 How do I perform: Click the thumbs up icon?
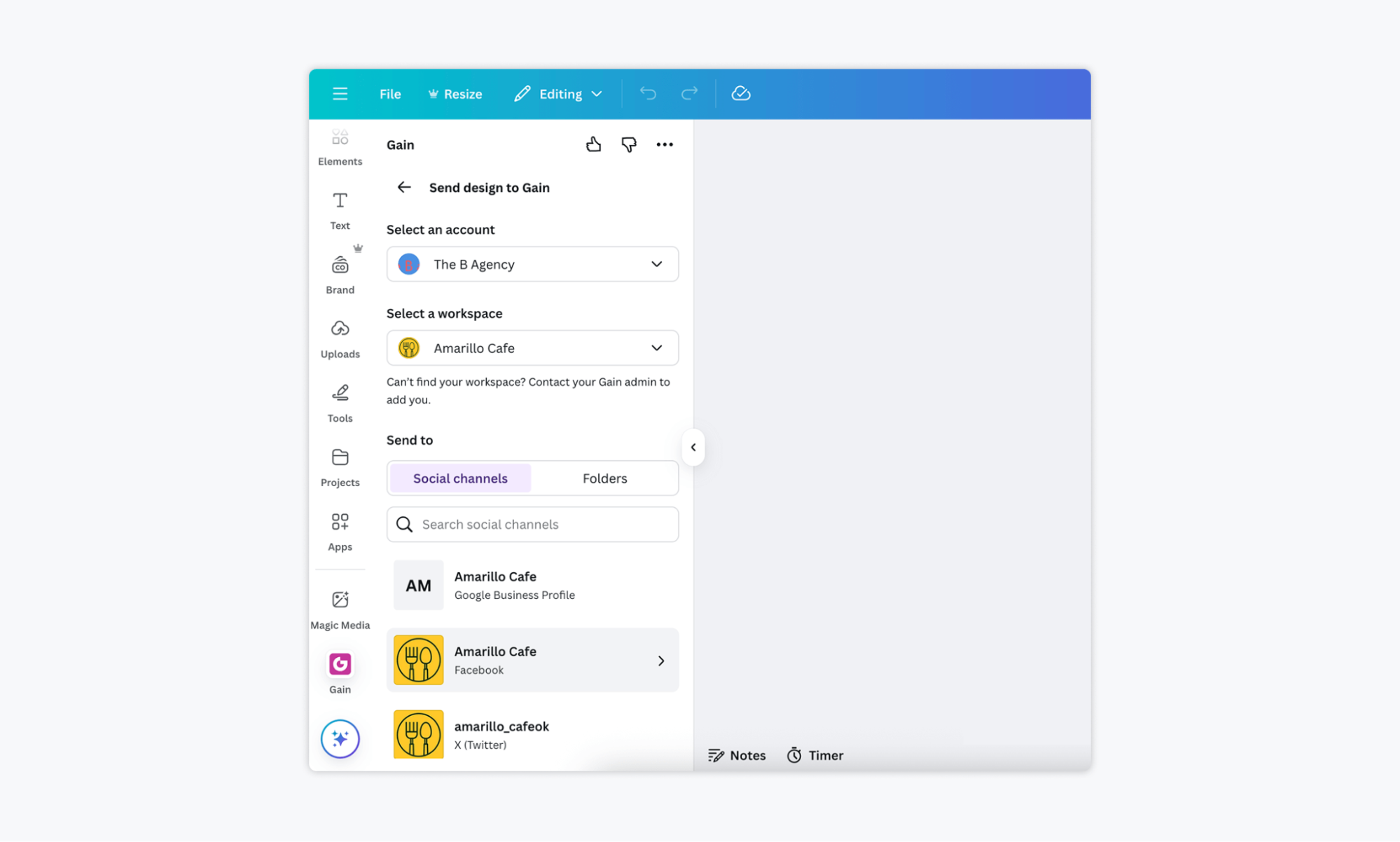(593, 144)
